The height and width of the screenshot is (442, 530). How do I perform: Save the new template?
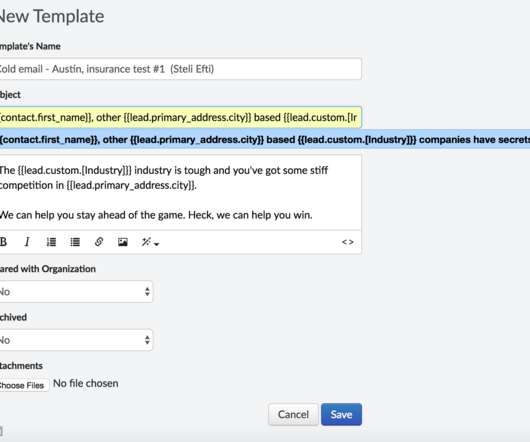tap(341, 414)
